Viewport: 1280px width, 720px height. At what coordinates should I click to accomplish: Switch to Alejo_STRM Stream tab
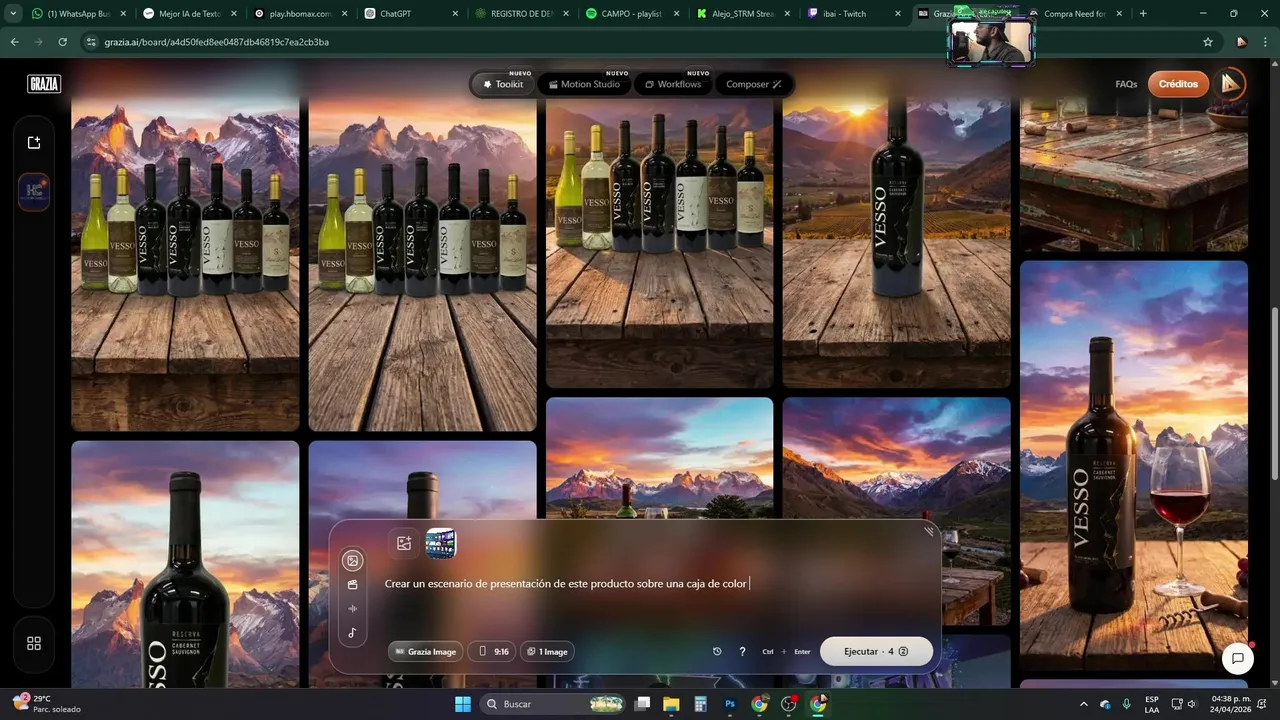pos(742,14)
